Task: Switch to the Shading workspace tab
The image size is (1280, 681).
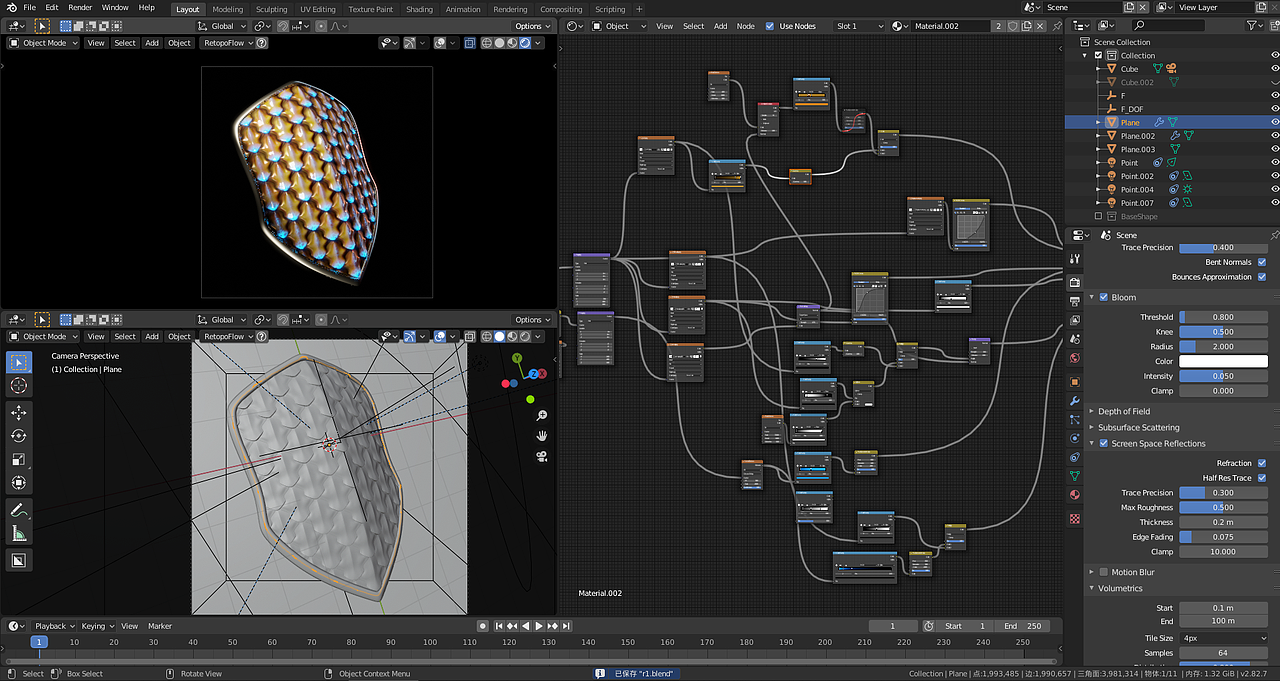Action: point(419,8)
